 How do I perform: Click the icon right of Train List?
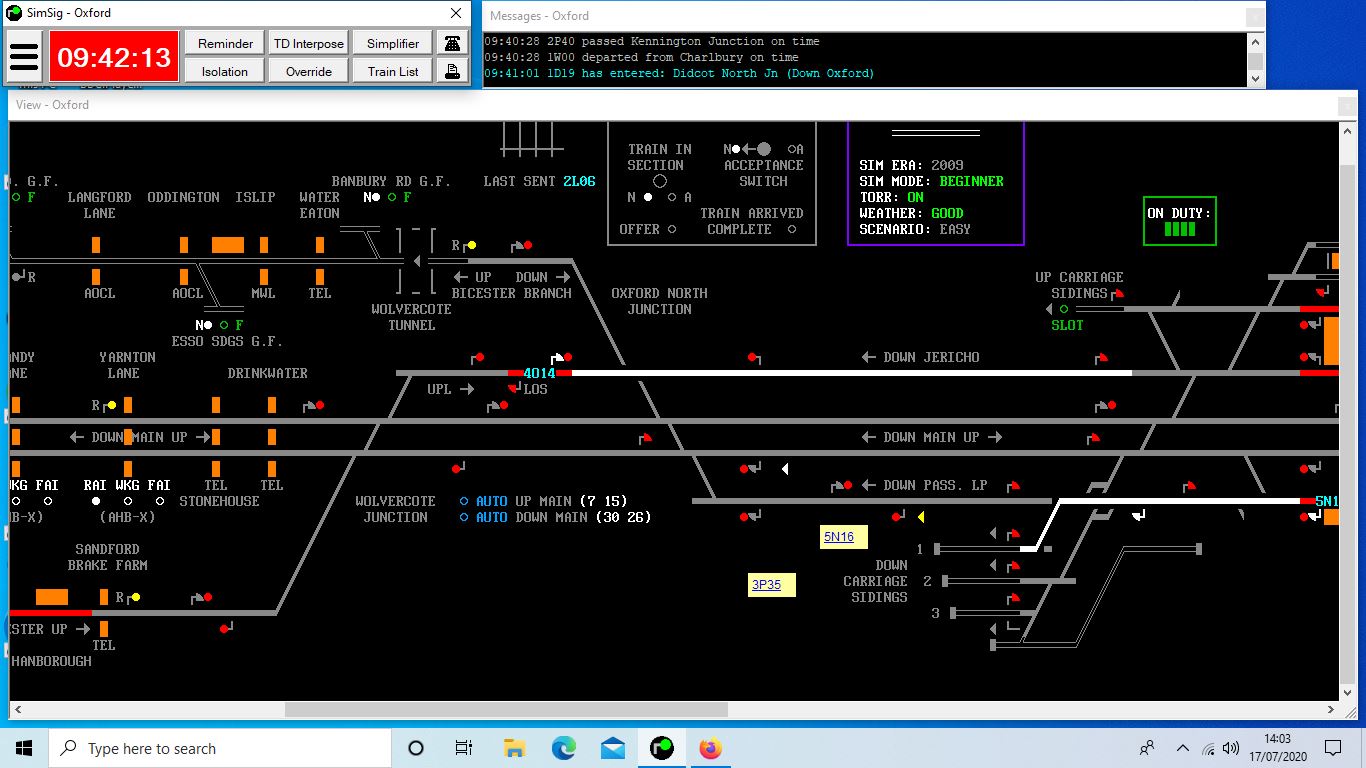point(454,71)
